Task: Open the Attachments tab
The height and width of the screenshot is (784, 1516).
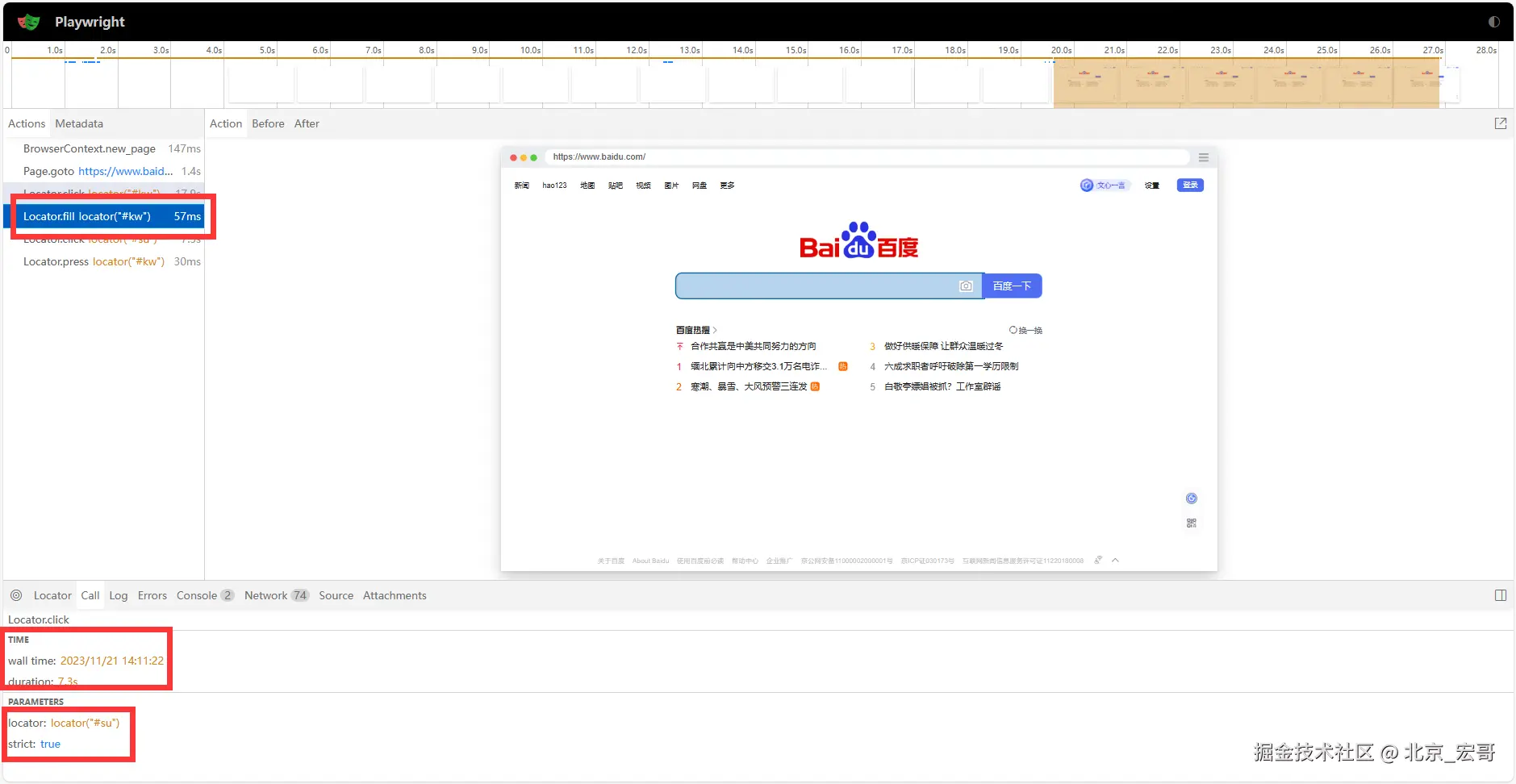Action: pyautogui.click(x=395, y=595)
